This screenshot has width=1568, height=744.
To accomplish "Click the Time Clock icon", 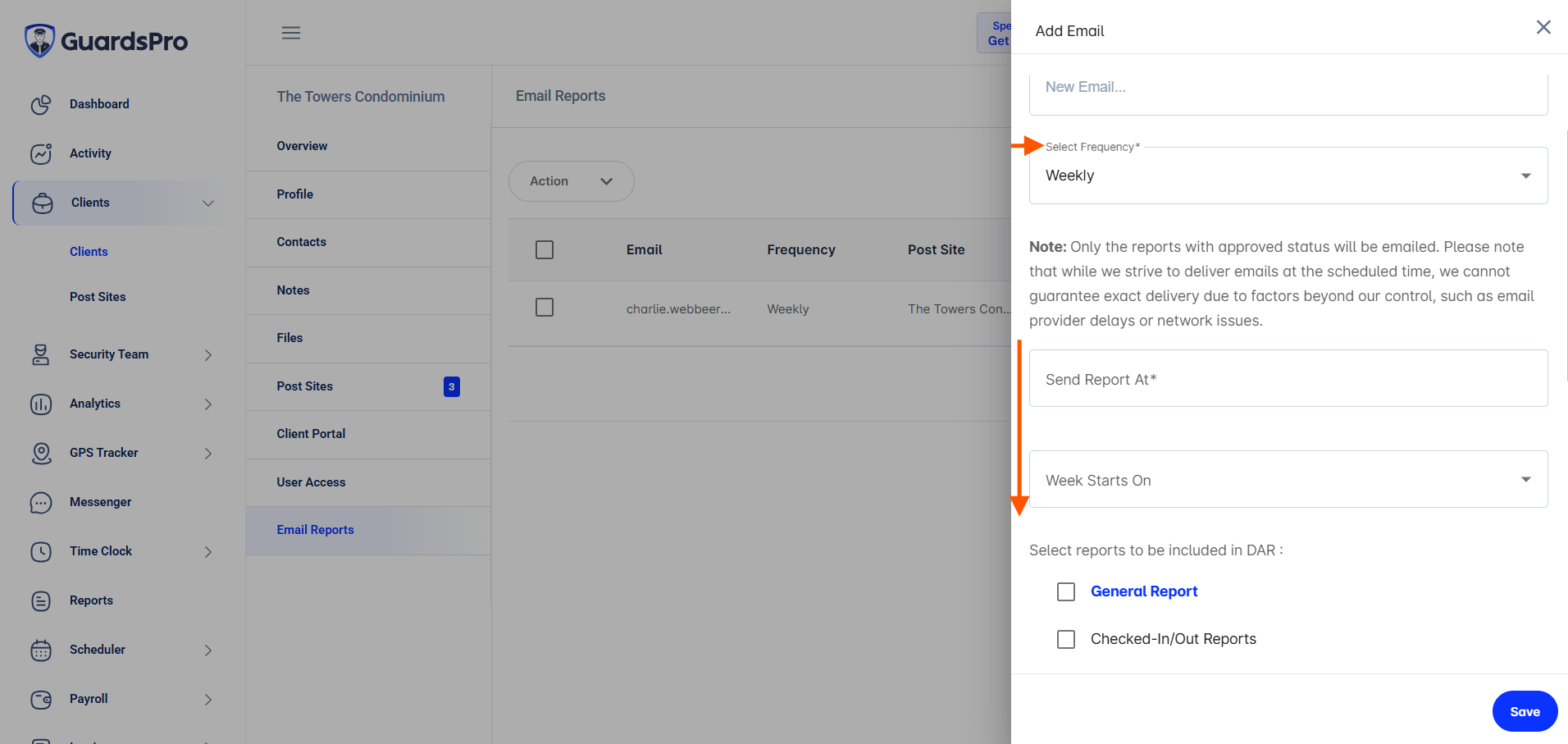I will [41, 551].
